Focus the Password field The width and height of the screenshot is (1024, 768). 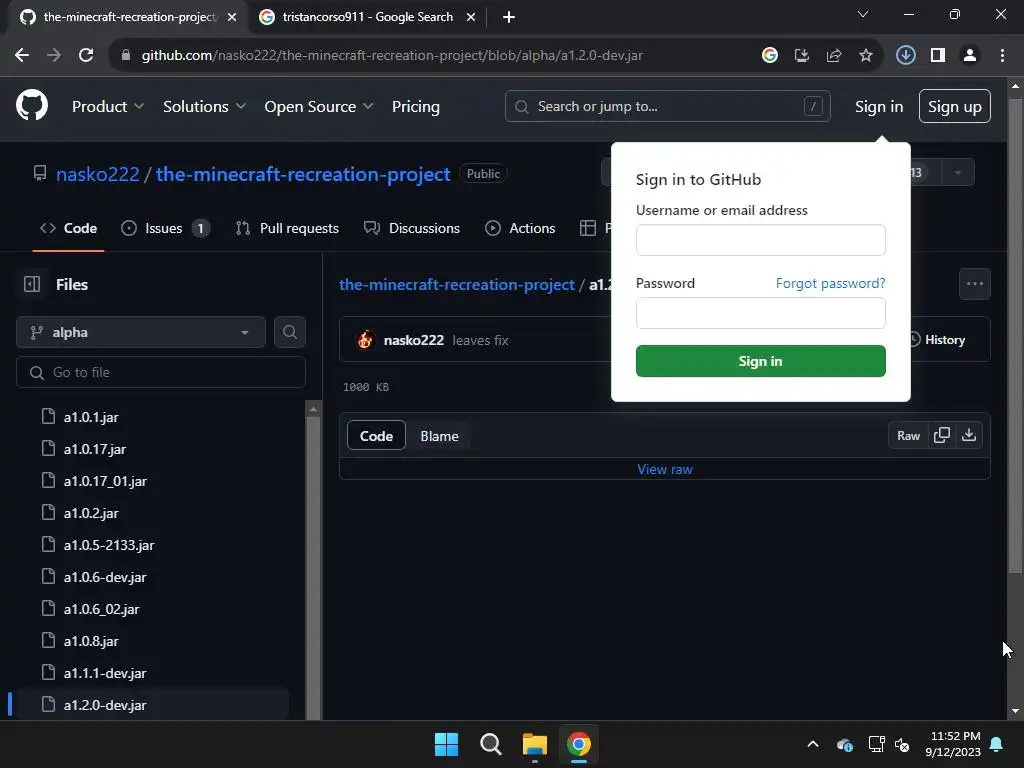pos(760,313)
